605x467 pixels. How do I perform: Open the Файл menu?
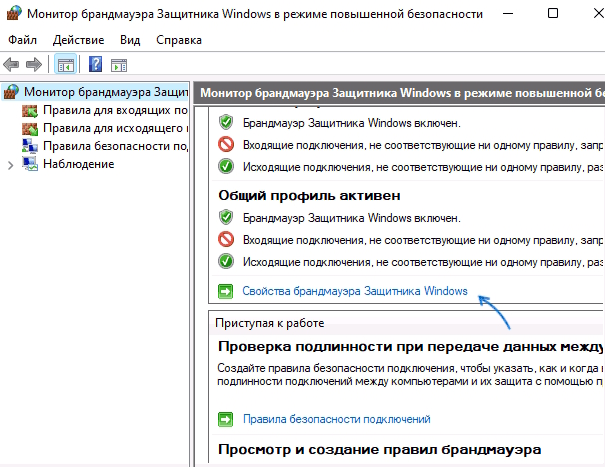(22, 40)
